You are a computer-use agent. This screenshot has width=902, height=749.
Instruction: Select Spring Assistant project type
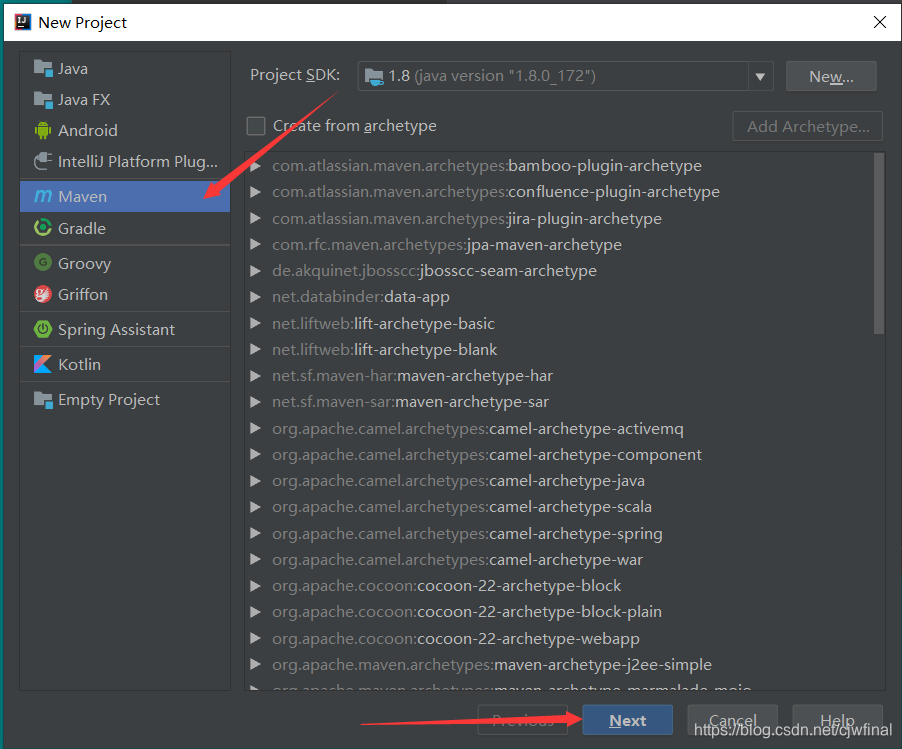pos(125,329)
